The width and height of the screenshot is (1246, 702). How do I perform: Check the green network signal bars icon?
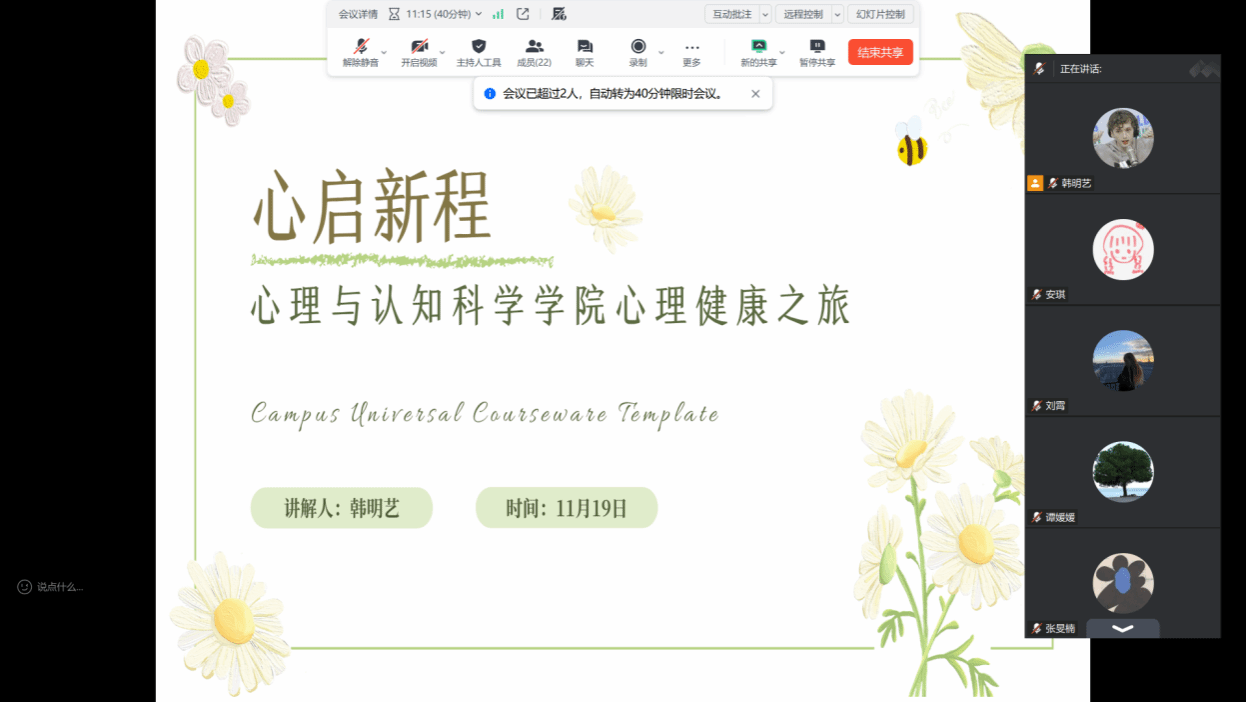click(498, 14)
